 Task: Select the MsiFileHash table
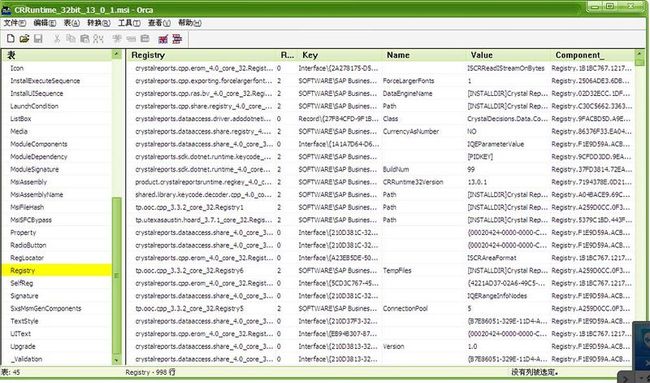[27, 207]
